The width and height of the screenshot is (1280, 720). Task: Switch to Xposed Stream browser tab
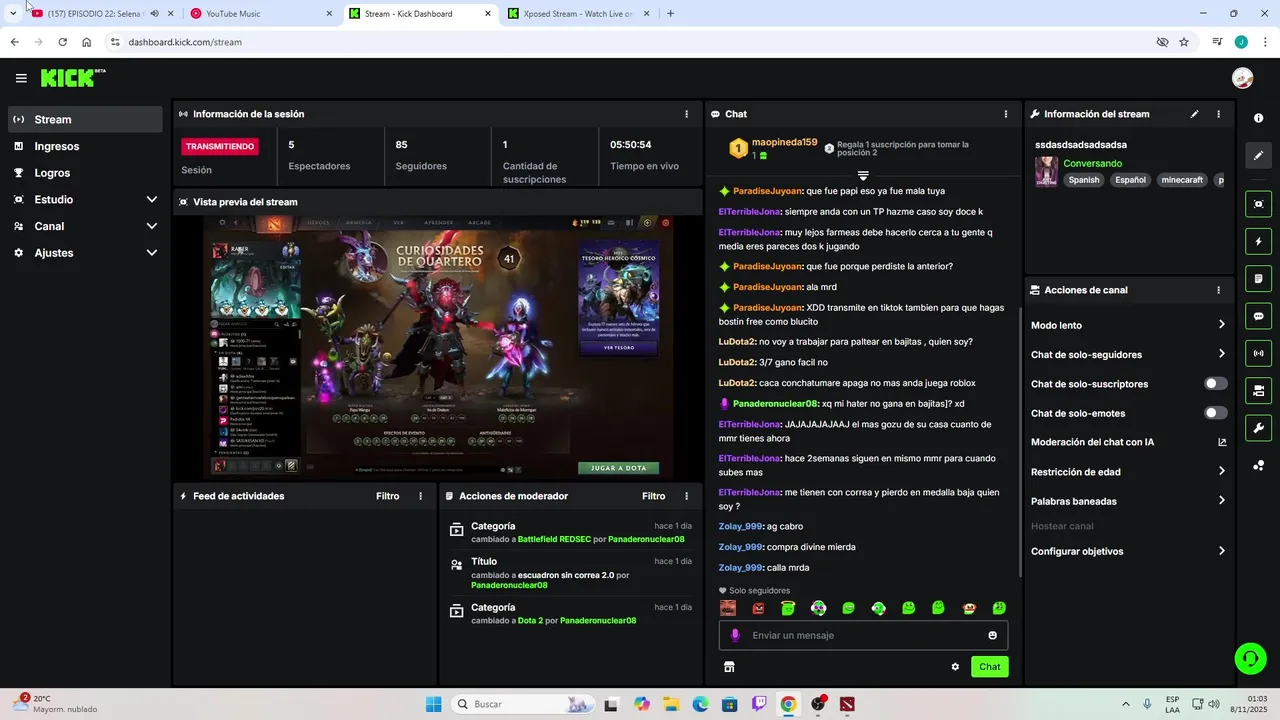pos(580,14)
